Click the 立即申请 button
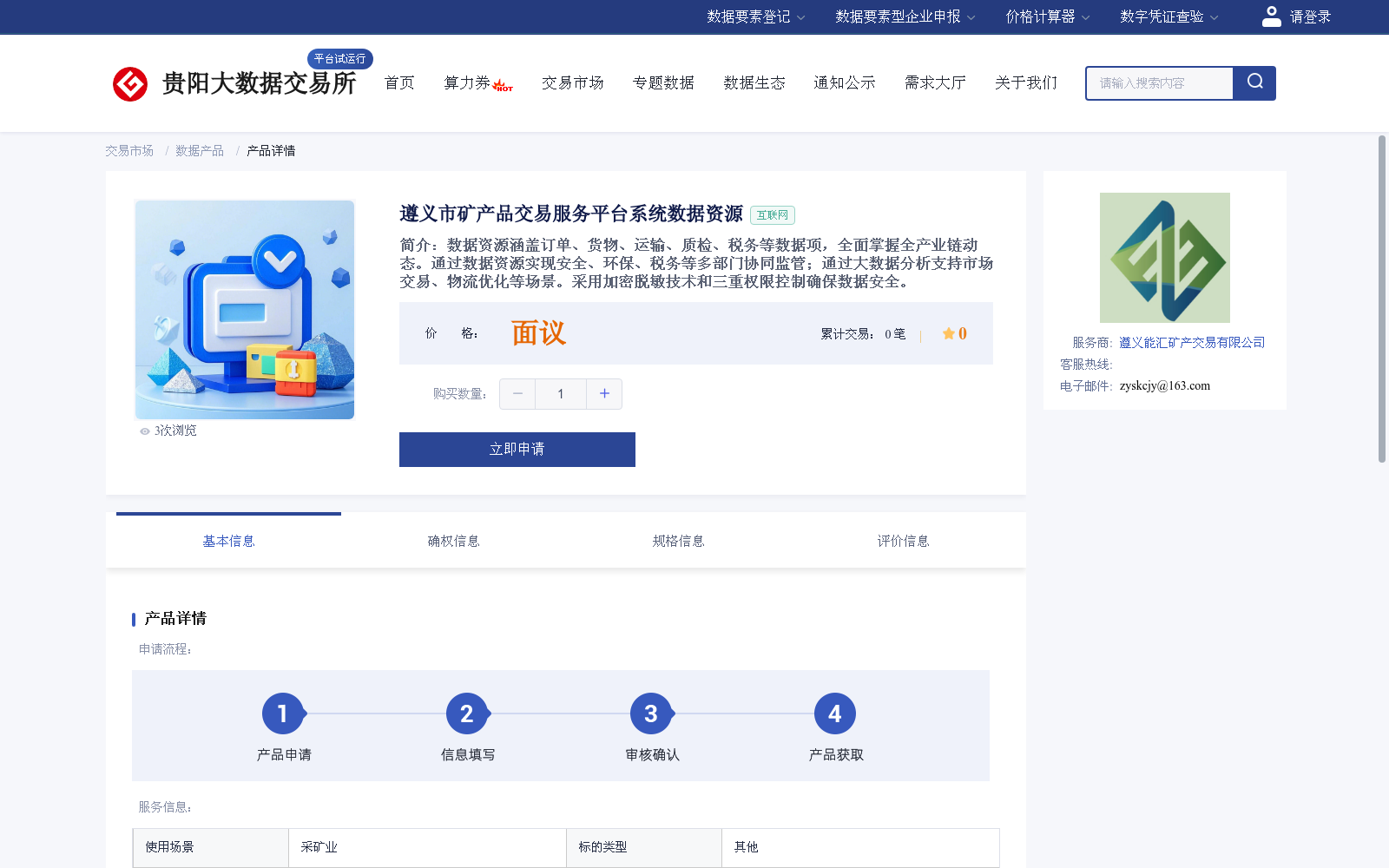The image size is (1389, 868). pyautogui.click(x=517, y=450)
